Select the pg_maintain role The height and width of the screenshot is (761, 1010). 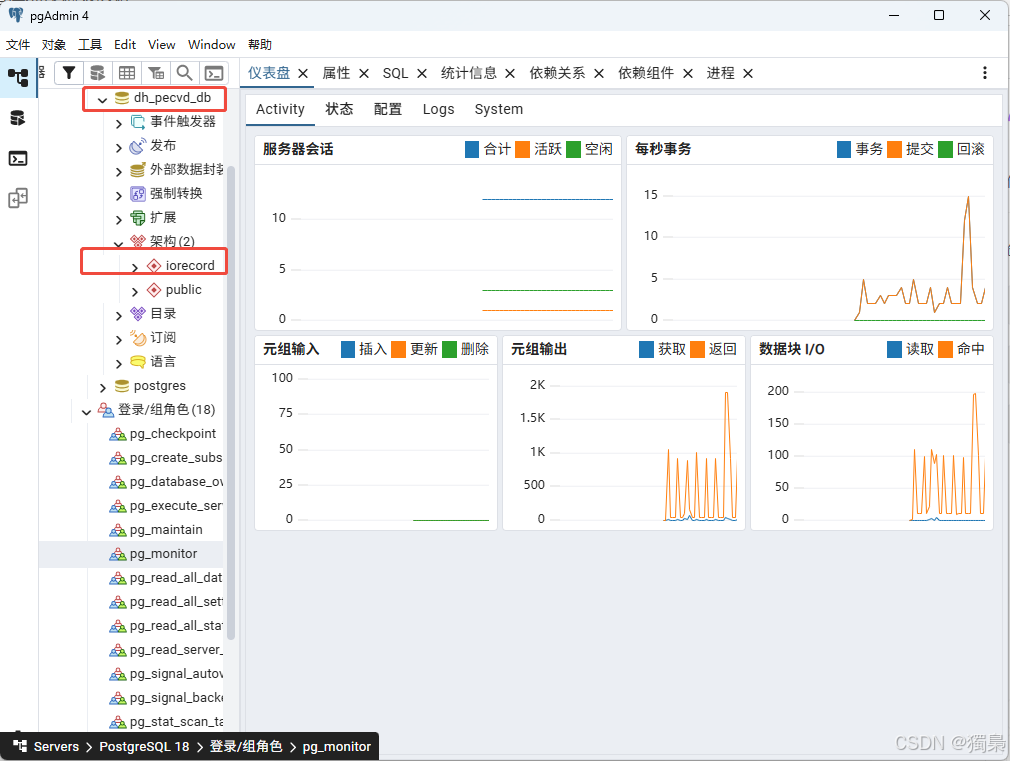tap(166, 530)
